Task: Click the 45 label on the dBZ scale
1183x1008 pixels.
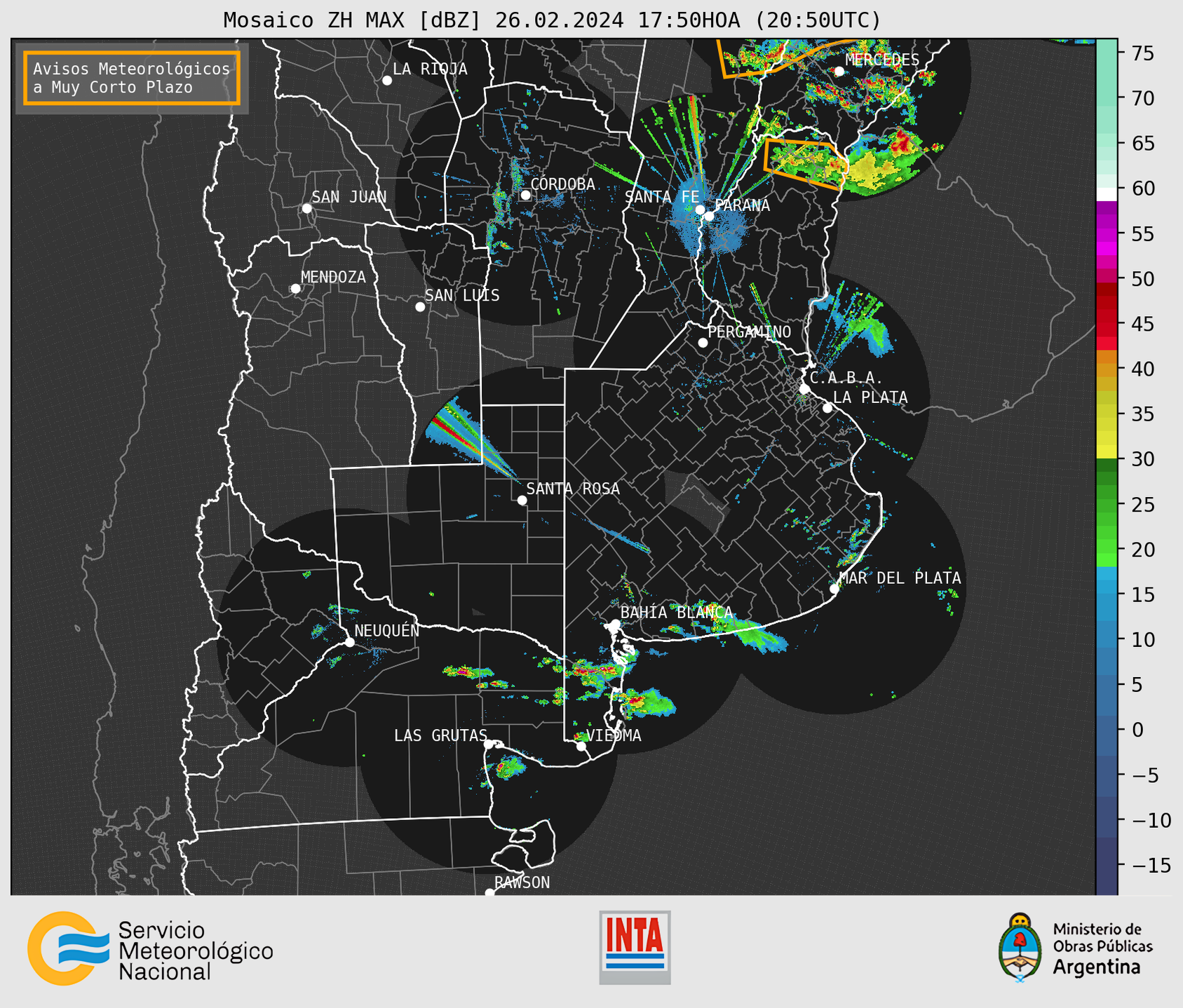Action: (1143, 324)
